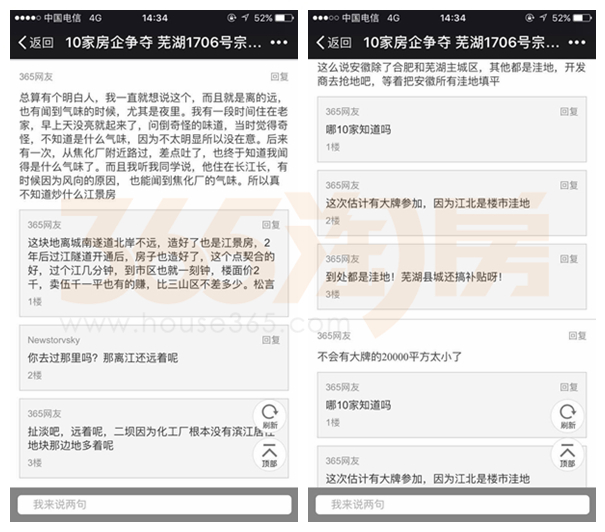The width and height of the screenshot is (605, 532).
Task: Select comment 不会有大牌的20000平方太小了
Action: tap(389, 356)
